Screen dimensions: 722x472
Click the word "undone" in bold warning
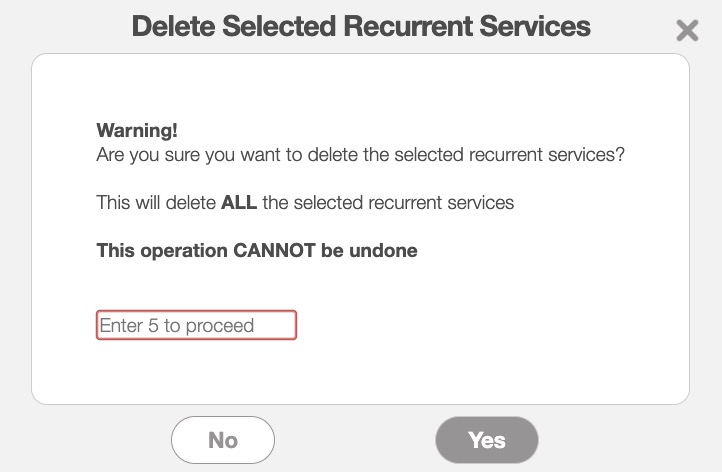(x=383, y=251)
